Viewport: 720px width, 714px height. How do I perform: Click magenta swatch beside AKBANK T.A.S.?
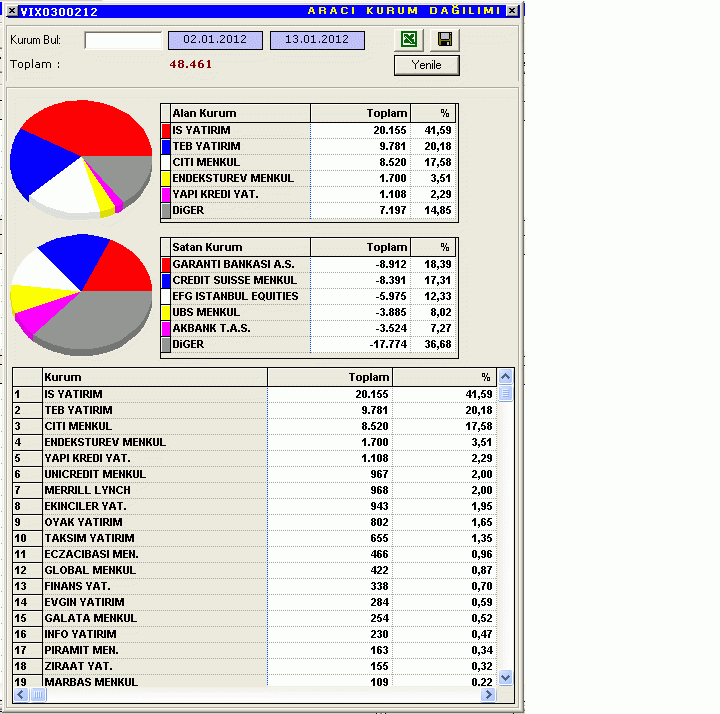pos(166,329)
